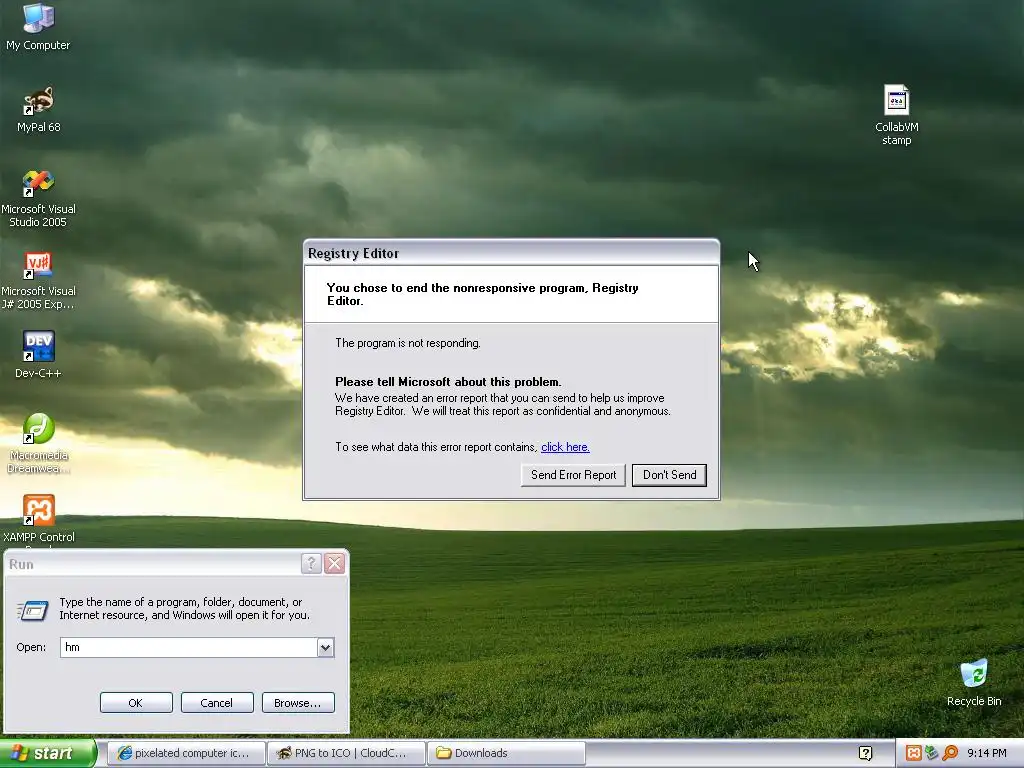The width and height of the screenshot is (1024, 768).
Task: Click into the Open text field containing 'hm'
Action: (189, 647)
